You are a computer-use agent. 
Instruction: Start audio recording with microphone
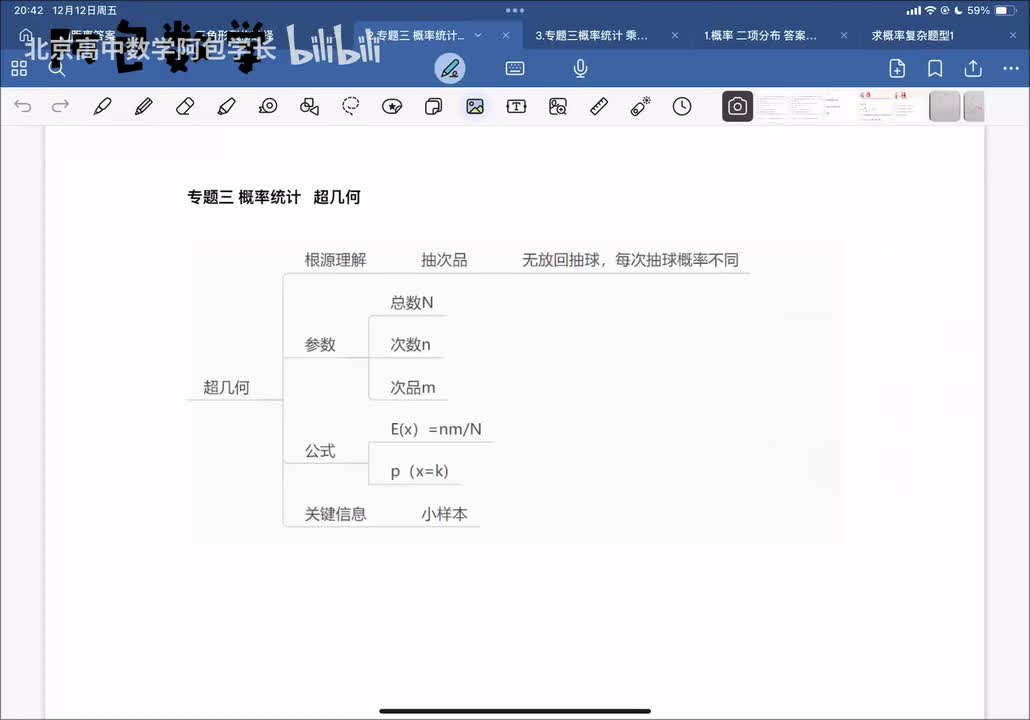[x=580, y=68]
